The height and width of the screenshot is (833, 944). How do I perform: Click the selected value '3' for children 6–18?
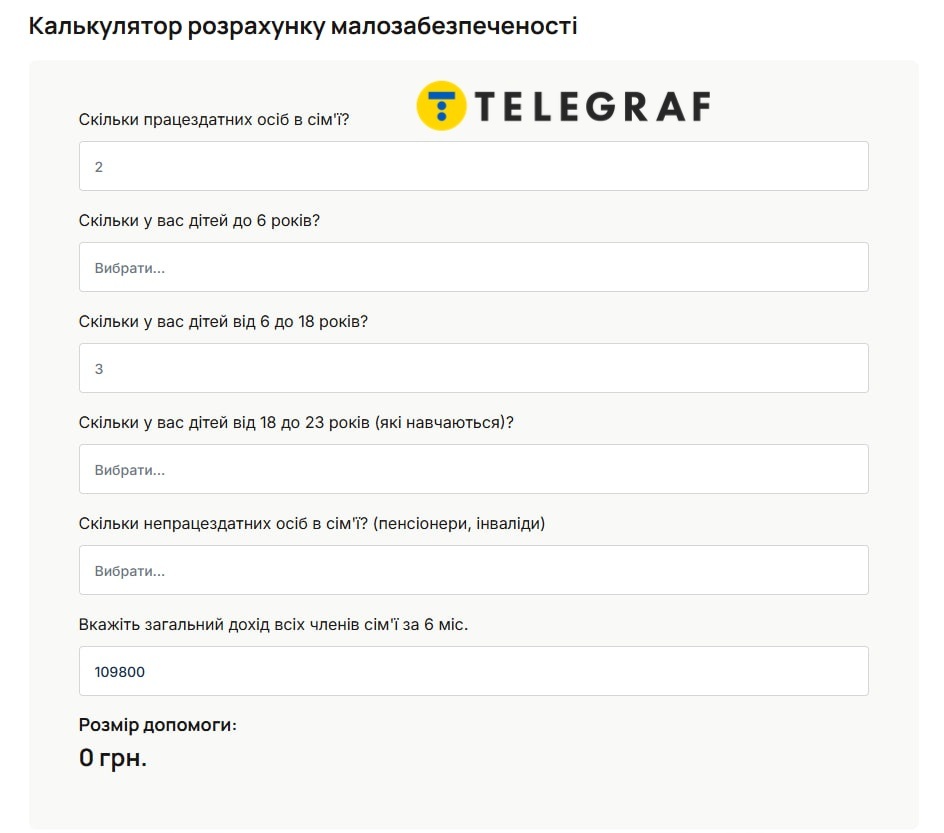click(99, 369)
